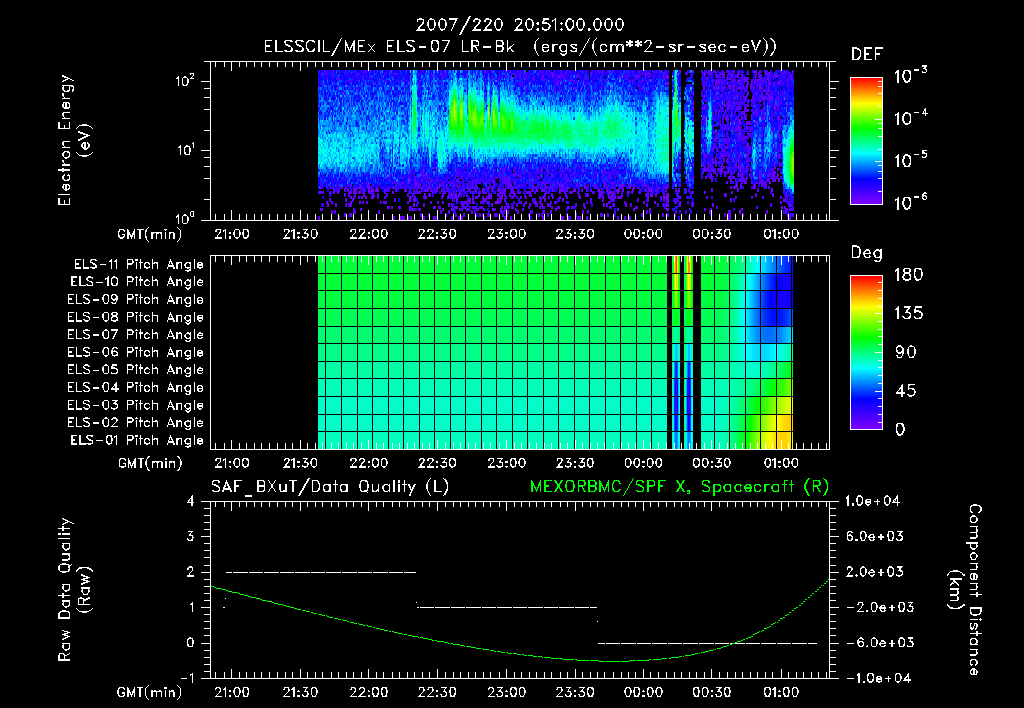Viewport: 1024px width, 708px height.
Task: Click the 23:00 tick under bottom plot
Action: pos(506,692)
